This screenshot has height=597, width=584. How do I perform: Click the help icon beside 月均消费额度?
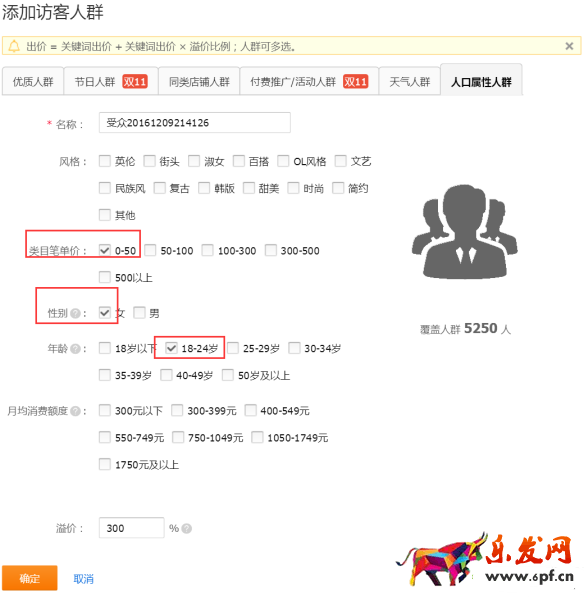coord(76,411)
